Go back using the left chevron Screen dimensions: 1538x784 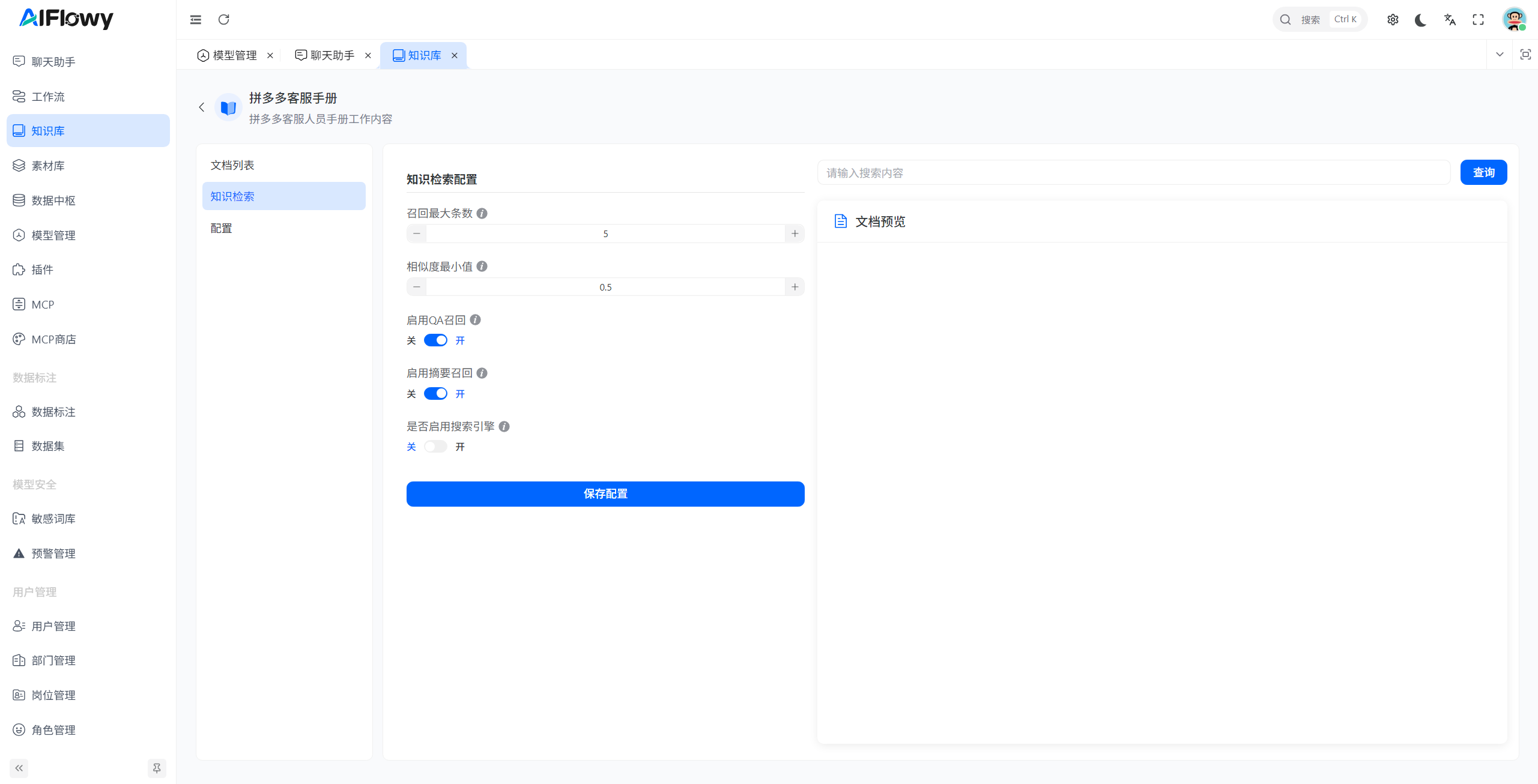coord(202,107)
